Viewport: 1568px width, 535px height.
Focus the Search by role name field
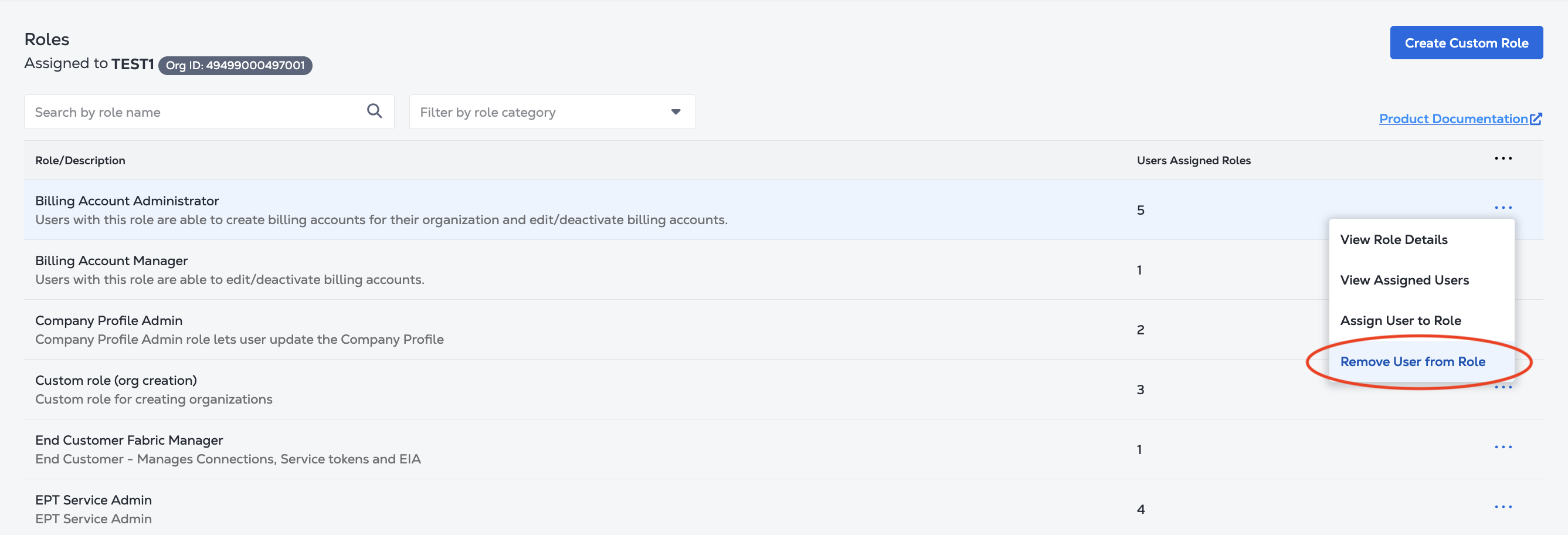[x=209, y=112]
